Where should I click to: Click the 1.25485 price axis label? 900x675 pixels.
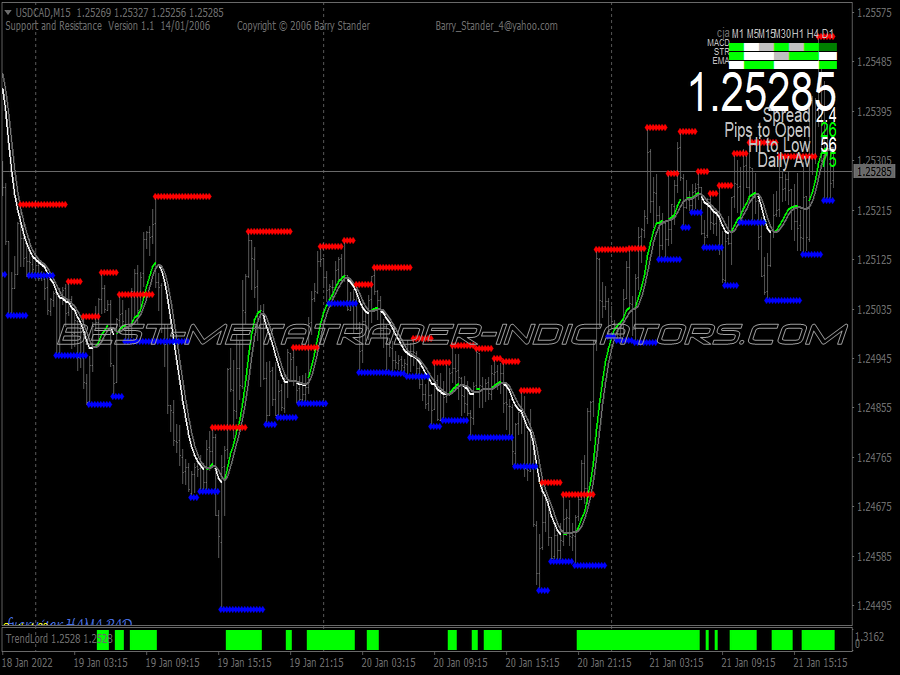pos(874,61)
